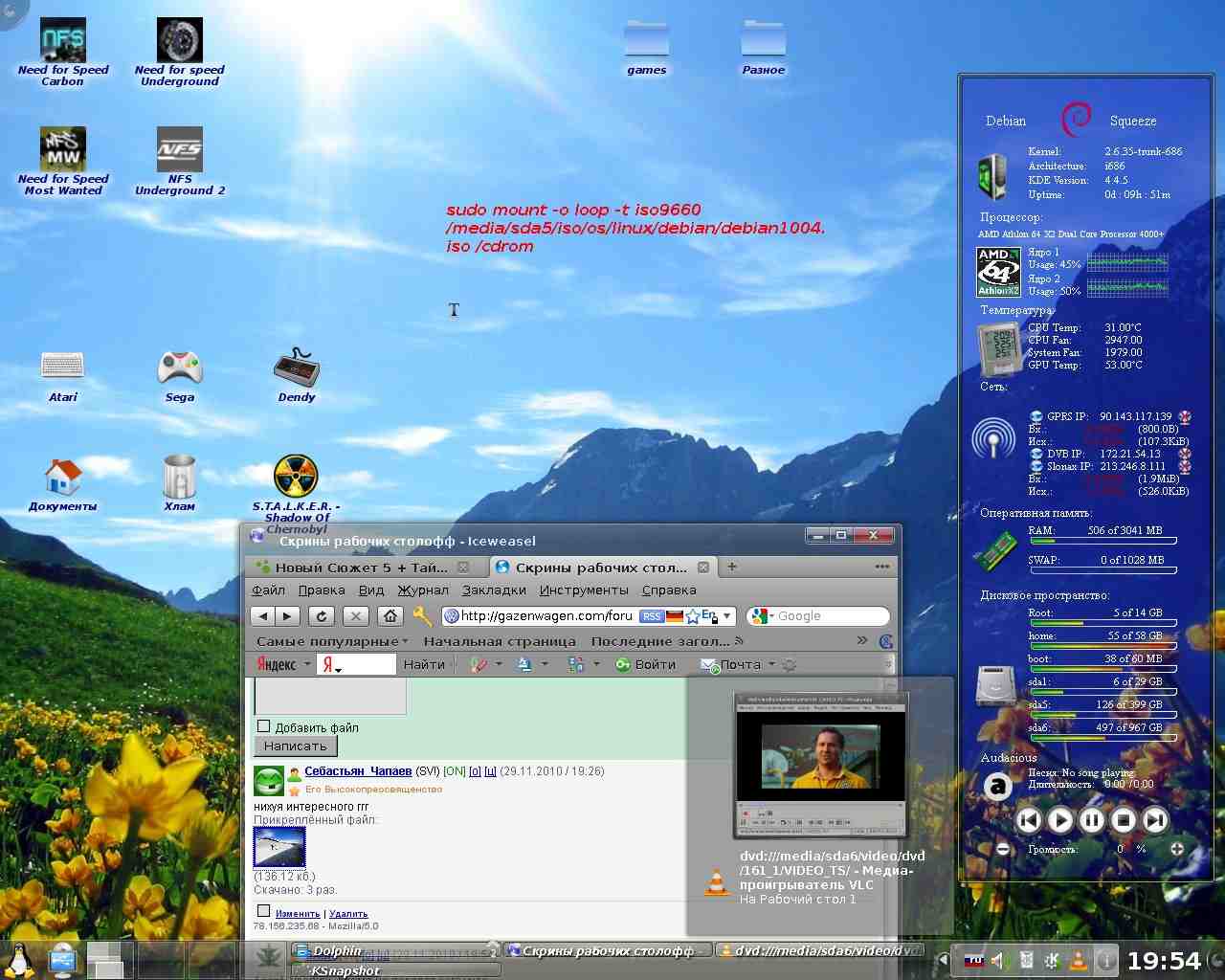Pause playback in Audacious widget
This screenshot has width=1225, height=980.
[x=1091, y=819]
